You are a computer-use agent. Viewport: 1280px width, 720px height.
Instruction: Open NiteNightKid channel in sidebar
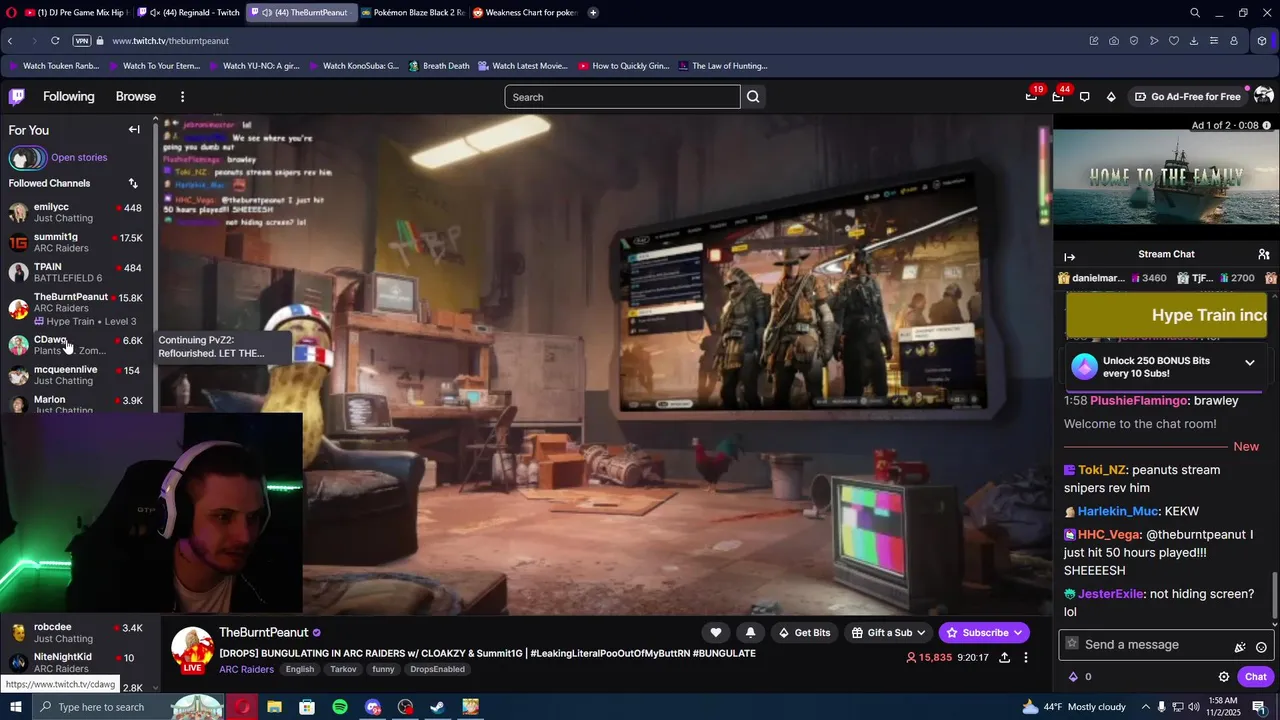tap(76, 663)
